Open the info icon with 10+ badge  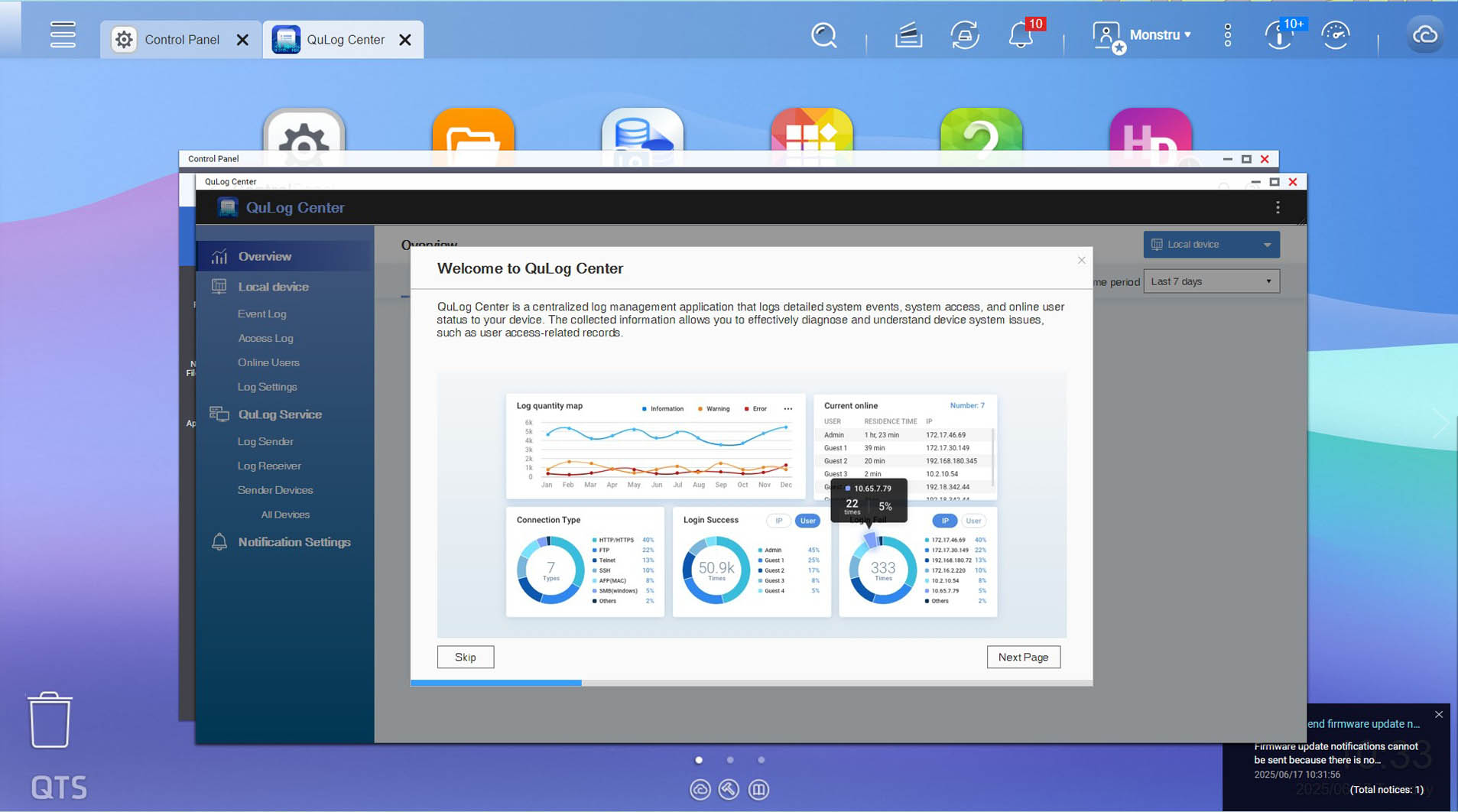coord(1281,35)
